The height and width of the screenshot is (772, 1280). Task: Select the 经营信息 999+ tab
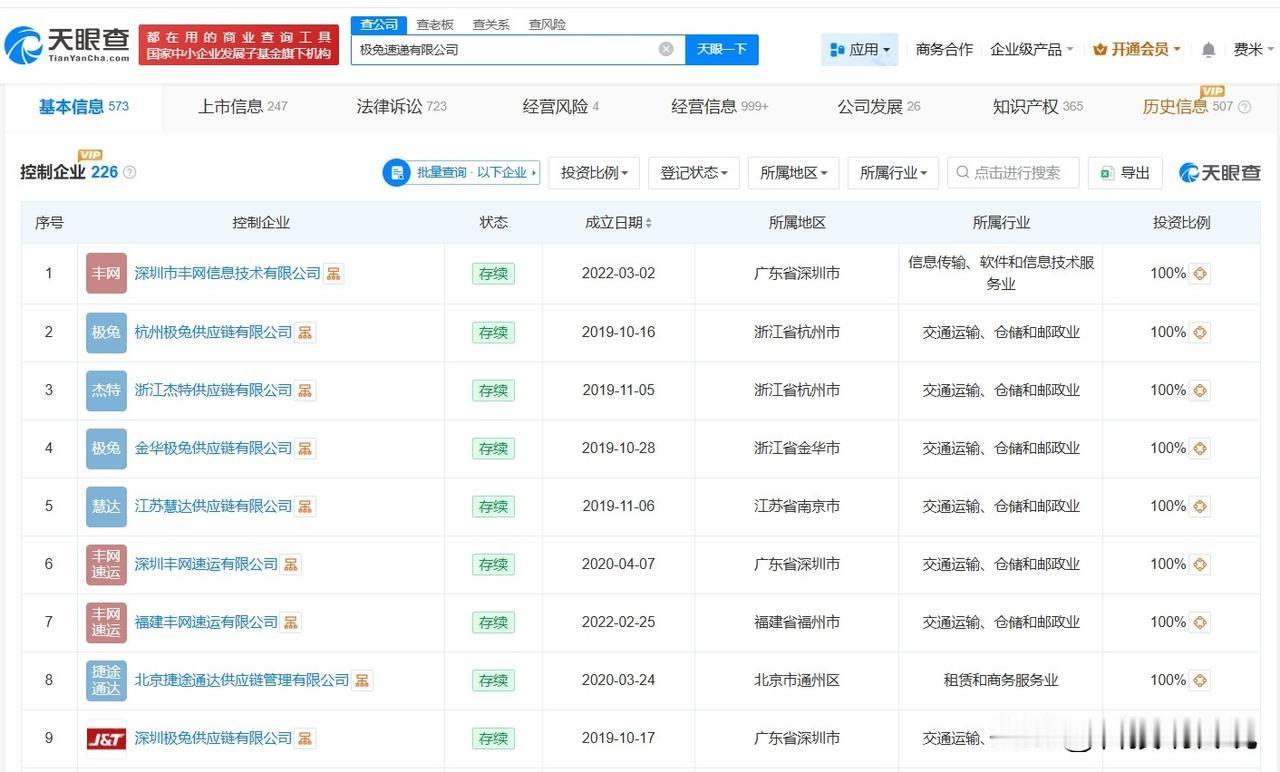coord(720,107)
